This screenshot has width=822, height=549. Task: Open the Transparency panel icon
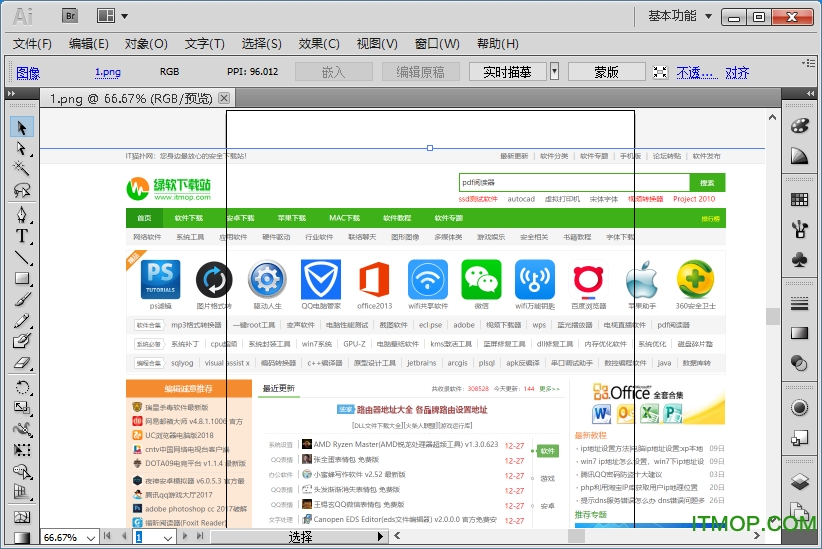(799, 363)
